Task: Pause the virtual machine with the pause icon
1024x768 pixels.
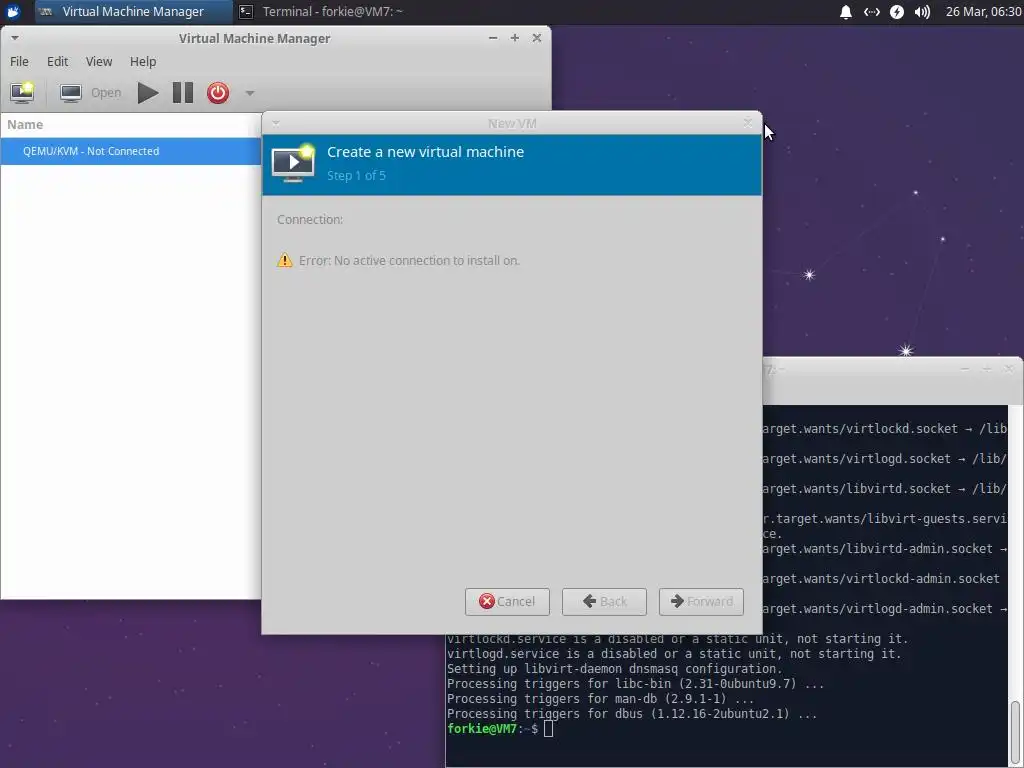Action: coord(183,93)
